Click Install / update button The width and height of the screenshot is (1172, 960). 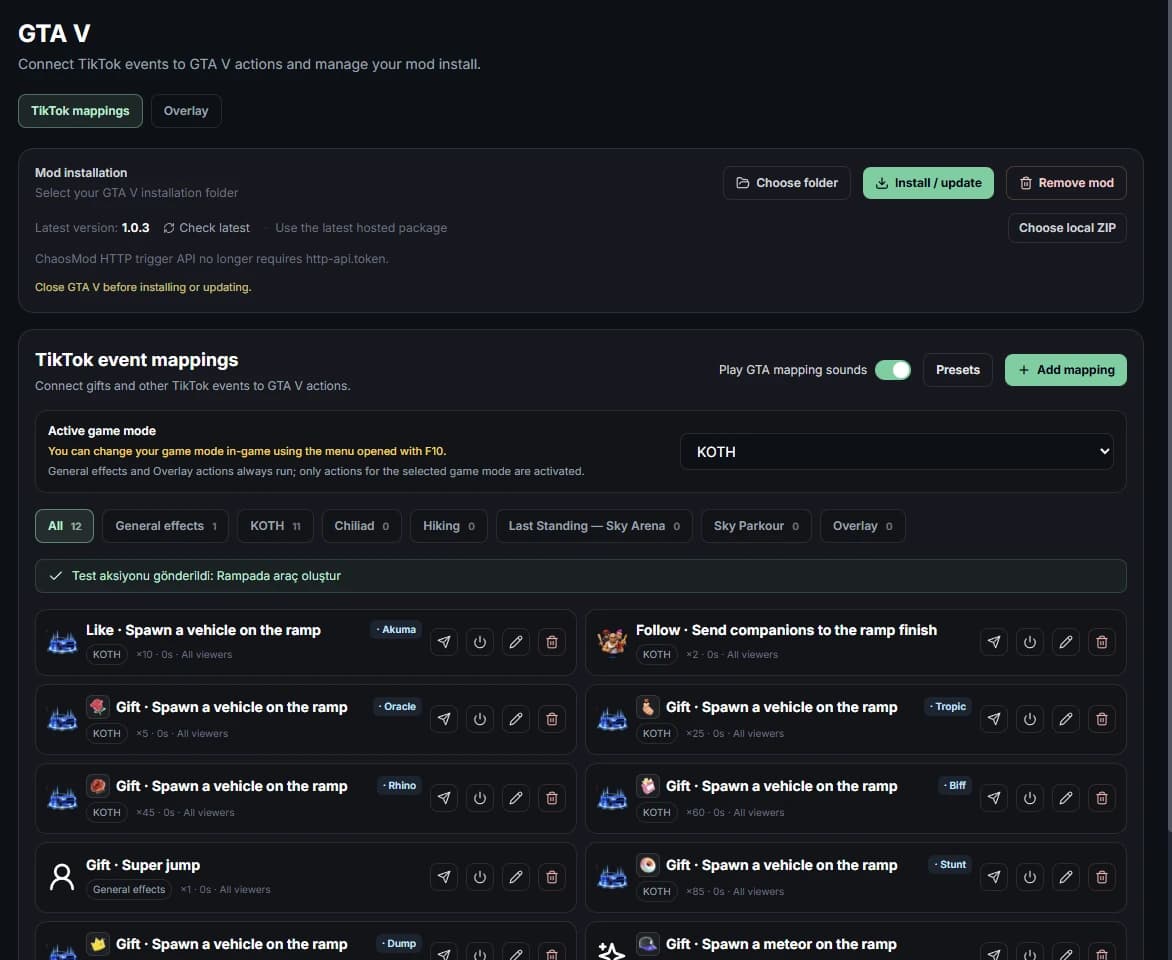tap(928, 183)
